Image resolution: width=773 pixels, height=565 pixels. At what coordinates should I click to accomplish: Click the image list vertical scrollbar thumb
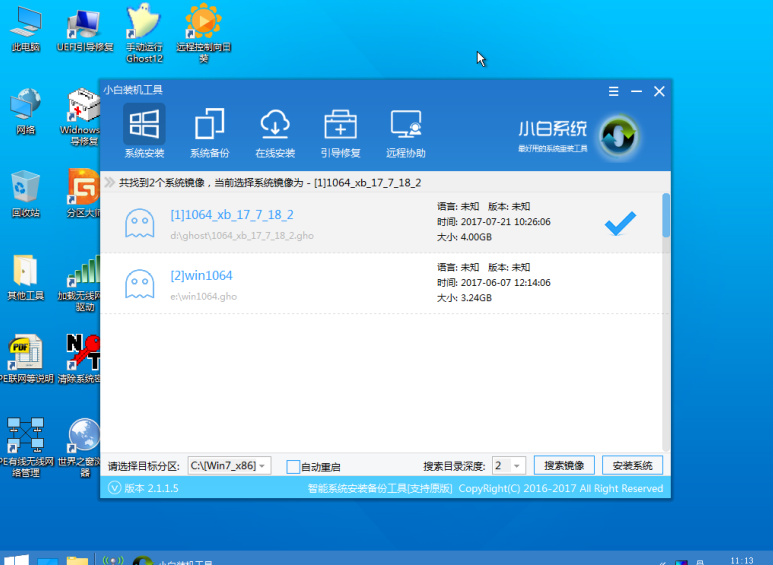(666, 215)
